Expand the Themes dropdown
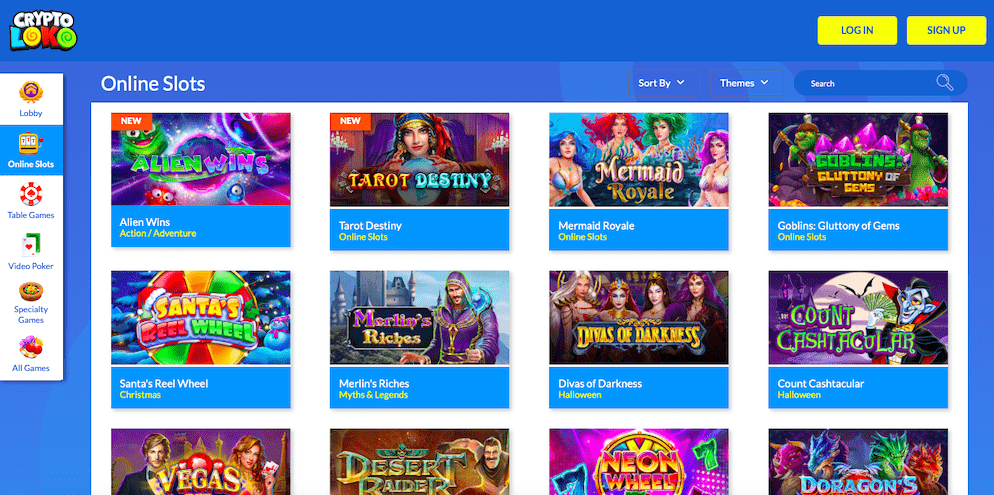 tap(744, 83)
